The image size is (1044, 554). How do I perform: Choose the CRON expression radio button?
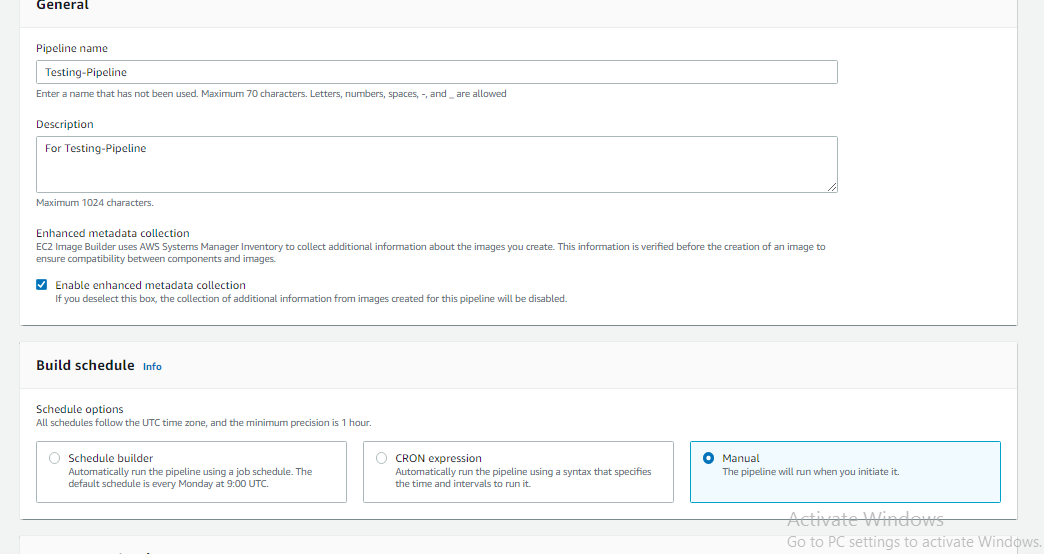(x=382, y=458)
